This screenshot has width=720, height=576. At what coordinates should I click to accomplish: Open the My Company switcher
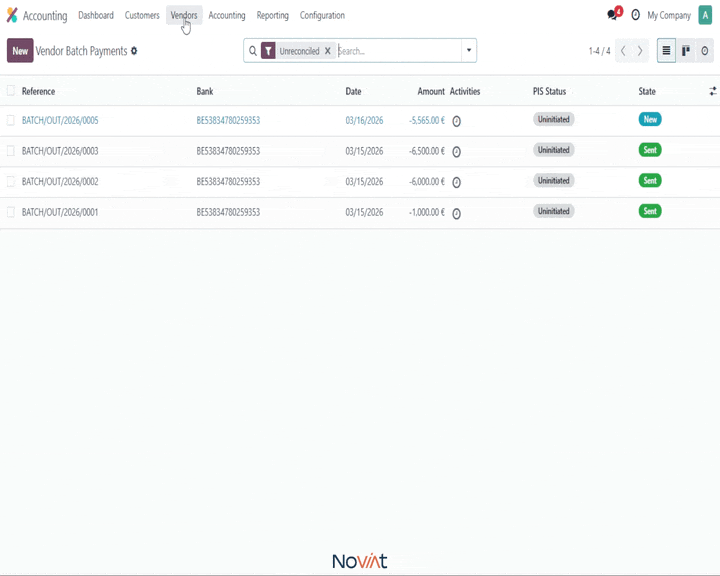[668, 15]
